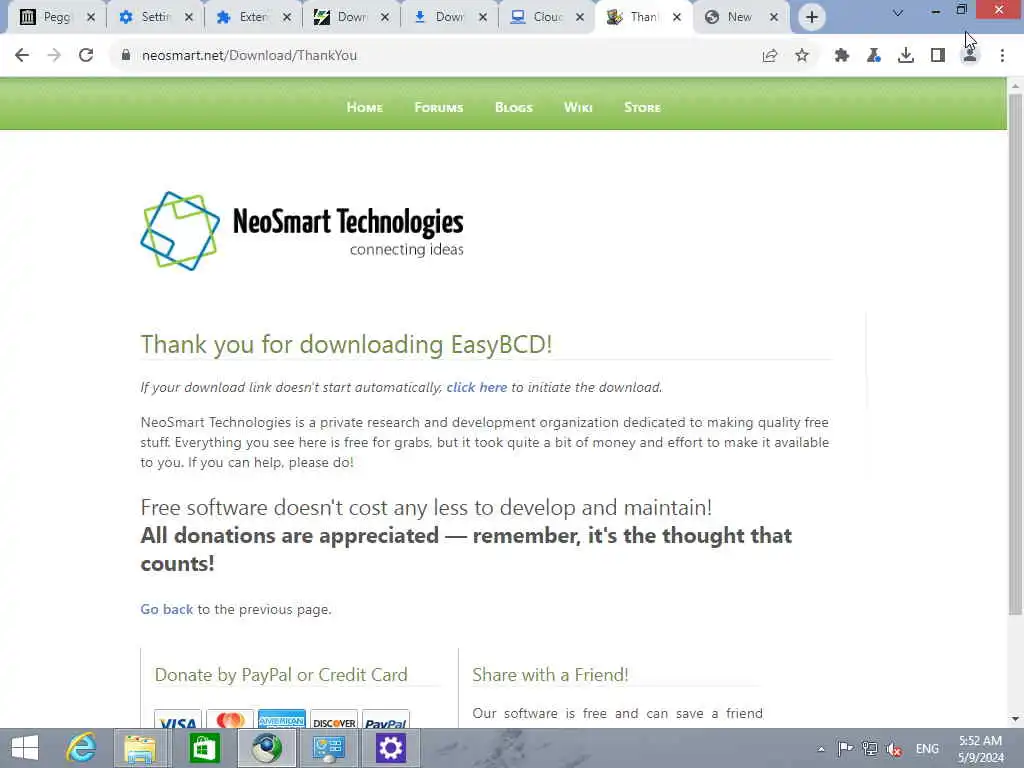This screenshot has height=768, width=1024.
Task: Click the ENG language indicator
Action: [x=927, y=749]
